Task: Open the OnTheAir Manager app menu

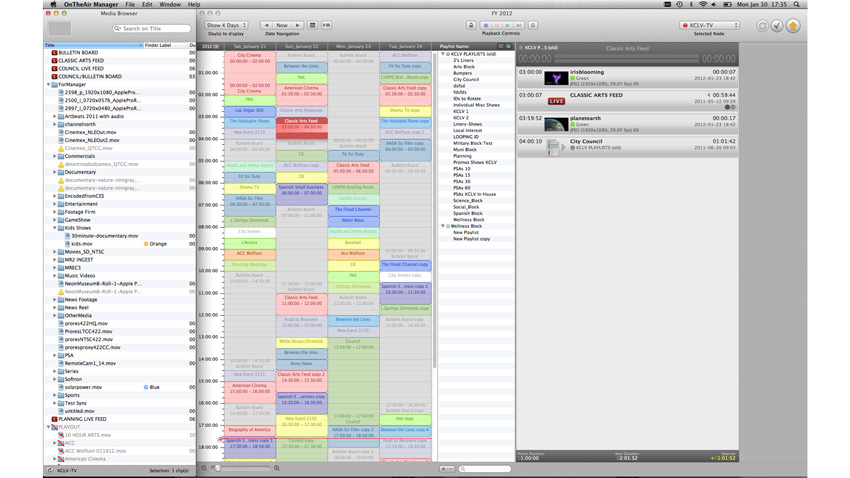Action: [91, 4]
